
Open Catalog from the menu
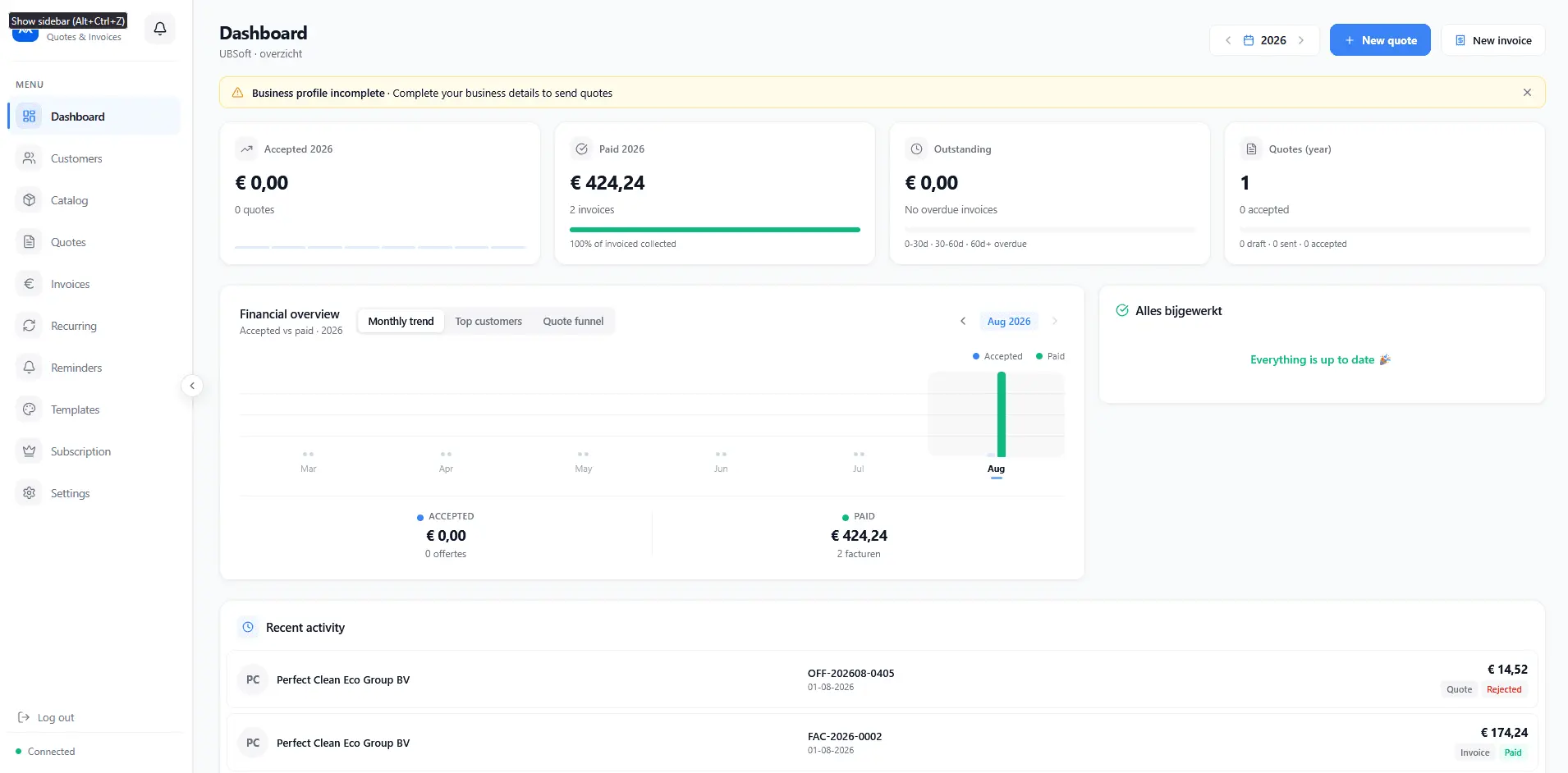[x=94, y=200]
